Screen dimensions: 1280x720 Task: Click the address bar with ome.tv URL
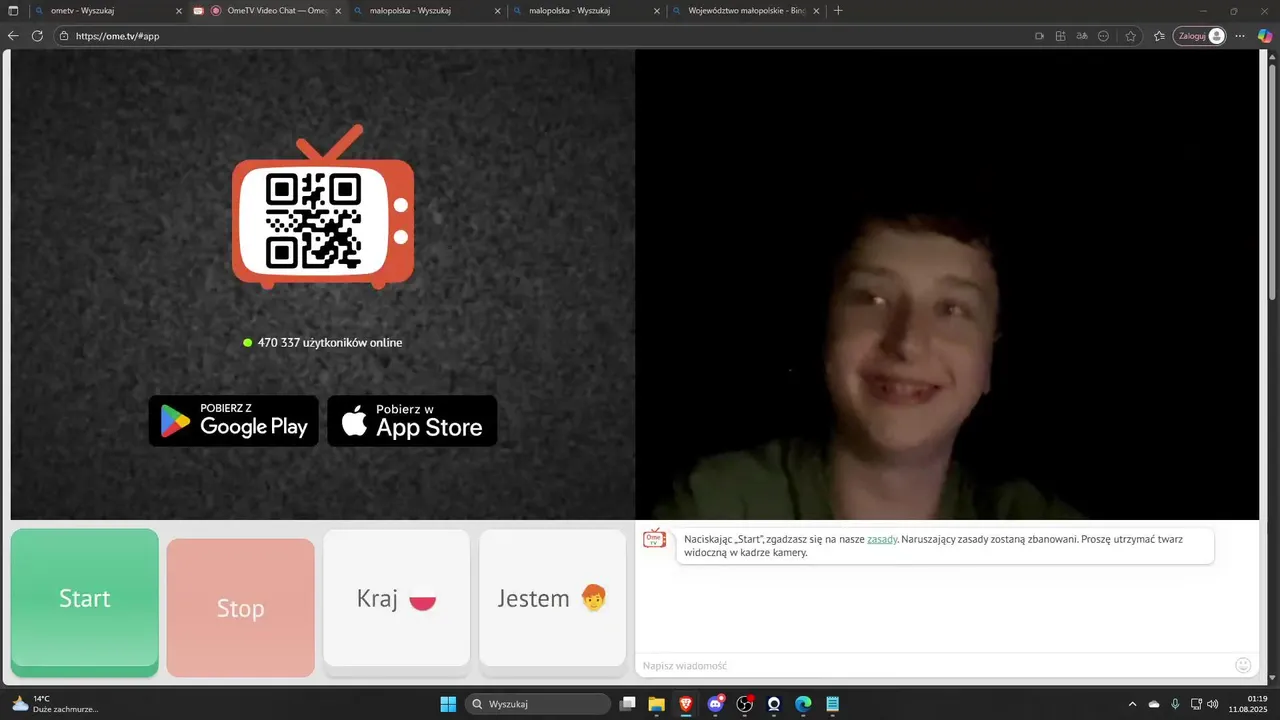[x=540, y=36]
